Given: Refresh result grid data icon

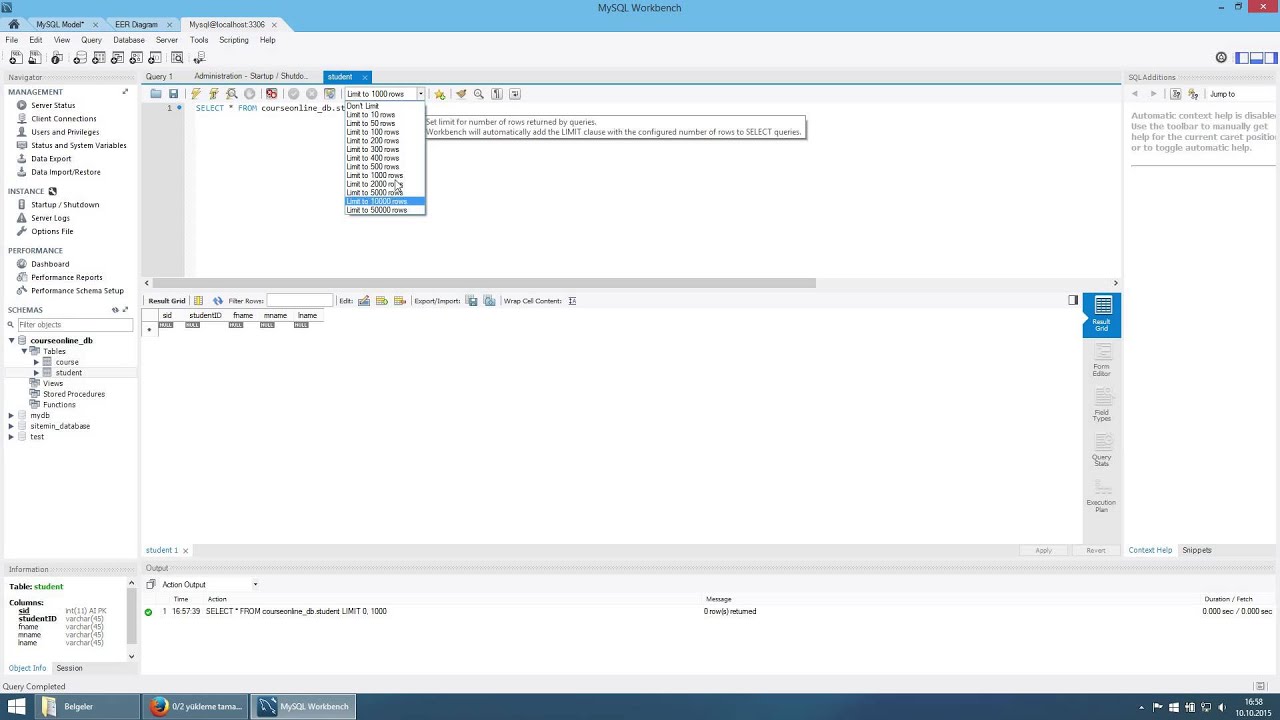Looking at the screenshot, I should point(218,301).
